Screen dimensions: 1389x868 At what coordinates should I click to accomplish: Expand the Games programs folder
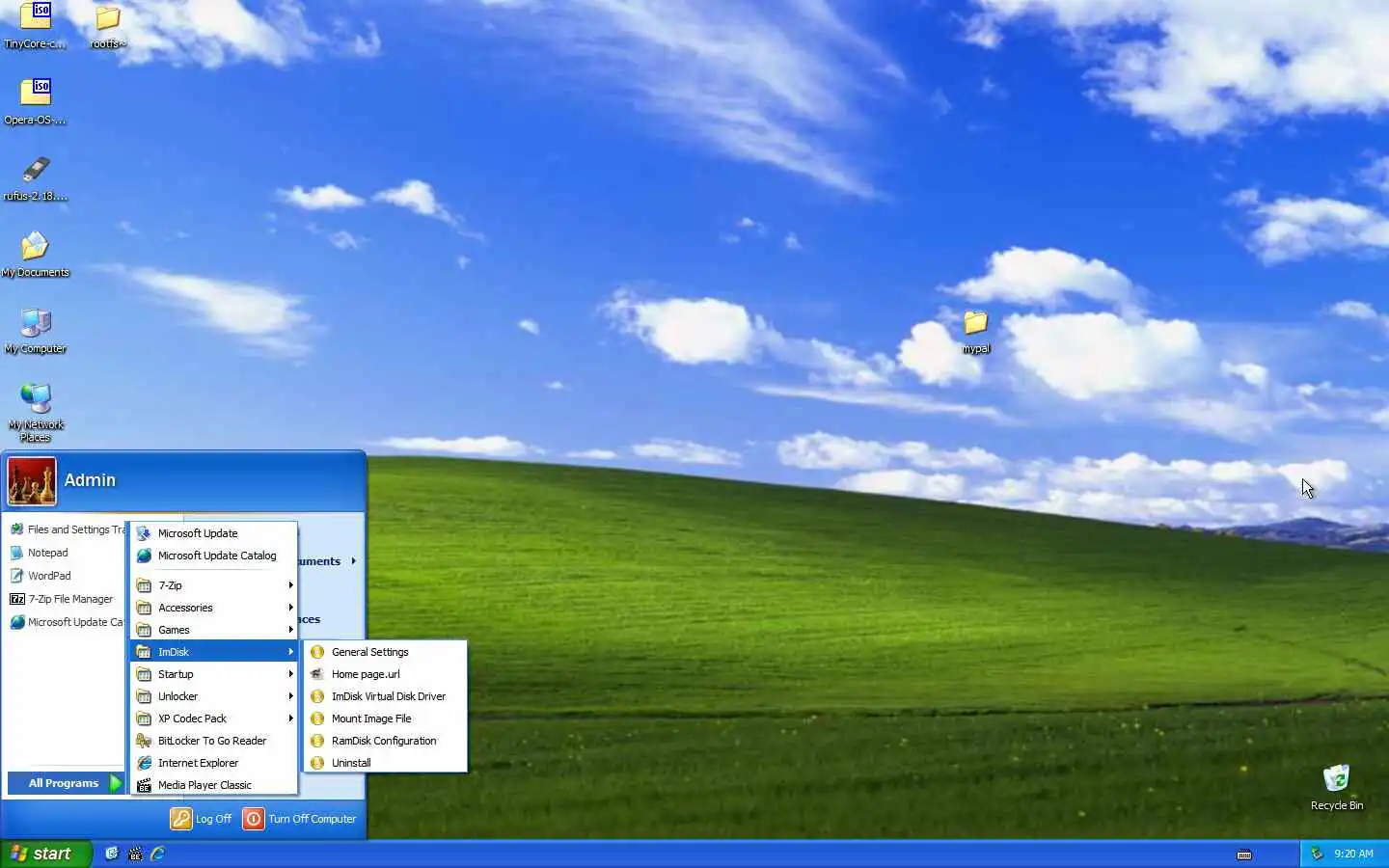214,630
